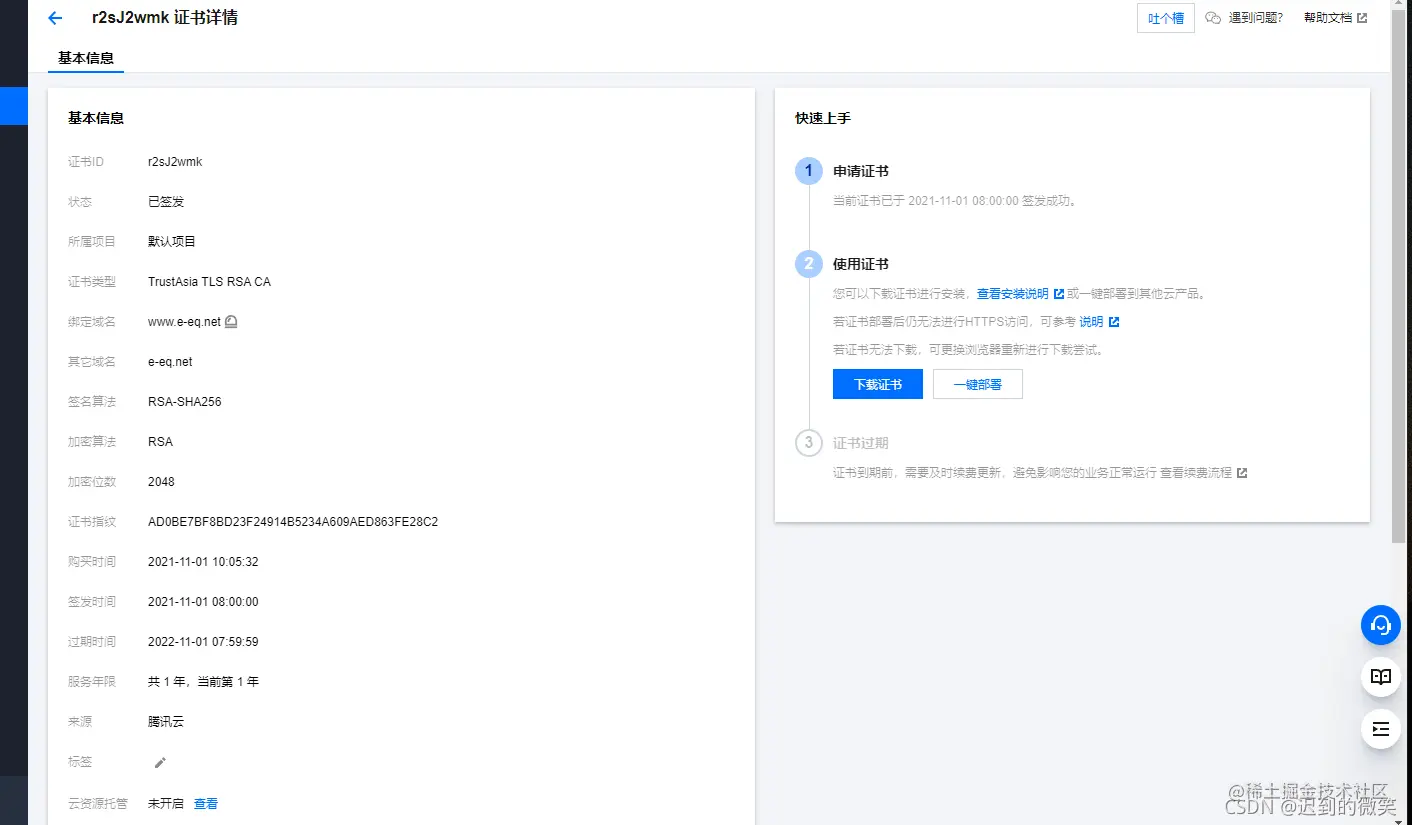The width and height of the screenshot is (1412, 825).
Task: Open the 说明 link about HTTPS access
Action: (x=1091, y=322)
